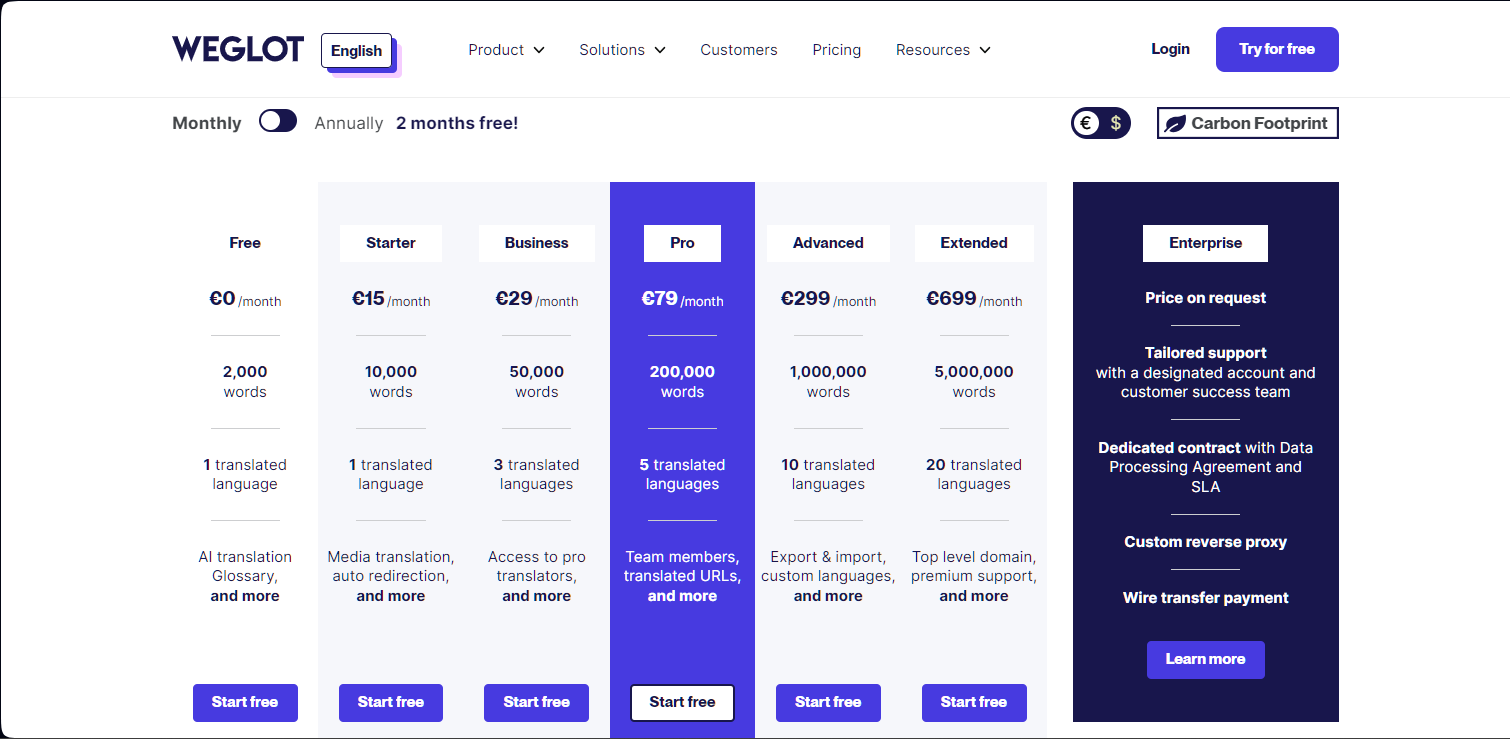Click 'and more' under Pro plan
The height and width of the screenshot is (739, 1510).
682,596
